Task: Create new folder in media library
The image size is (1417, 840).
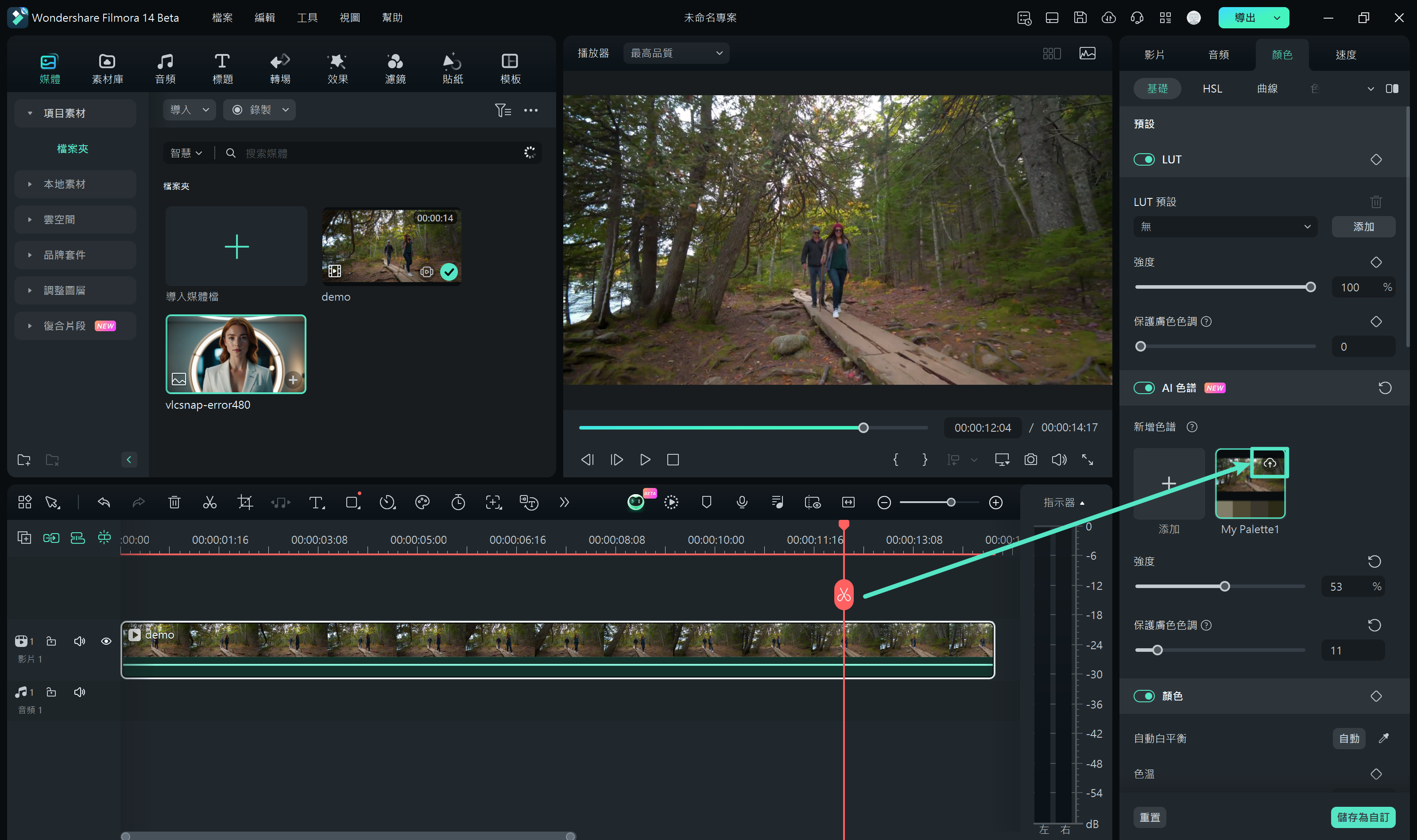Action: pyautogui.click(x=24, y=460)
